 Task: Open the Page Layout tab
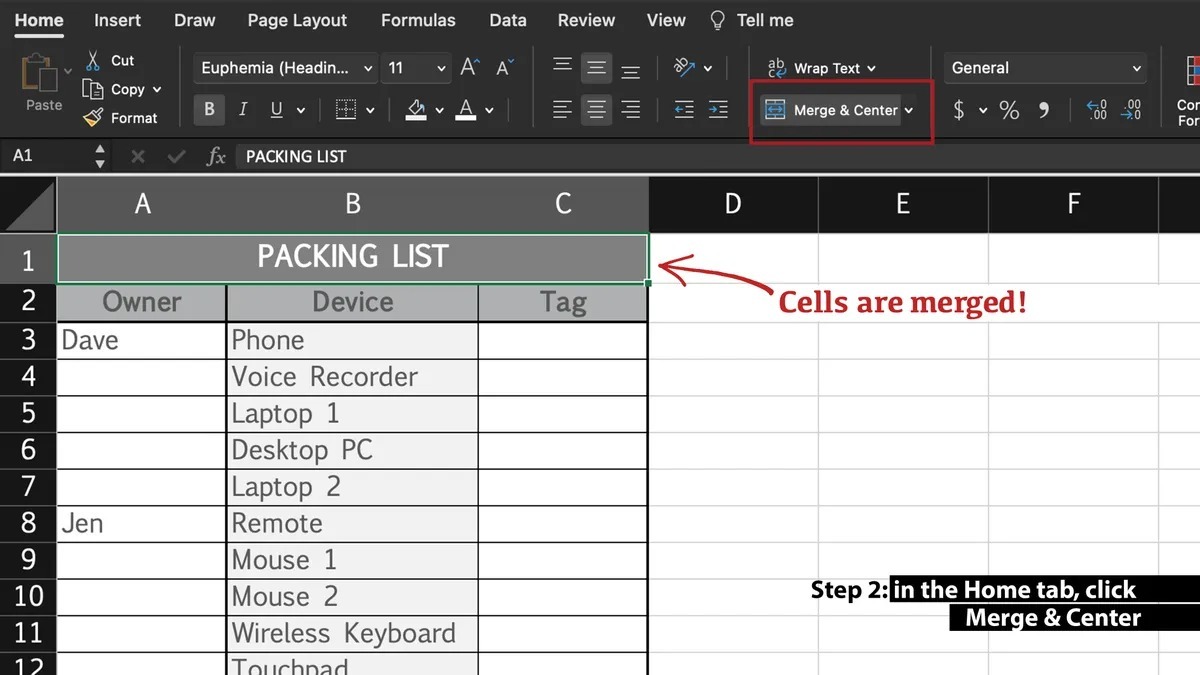[297, 20]
